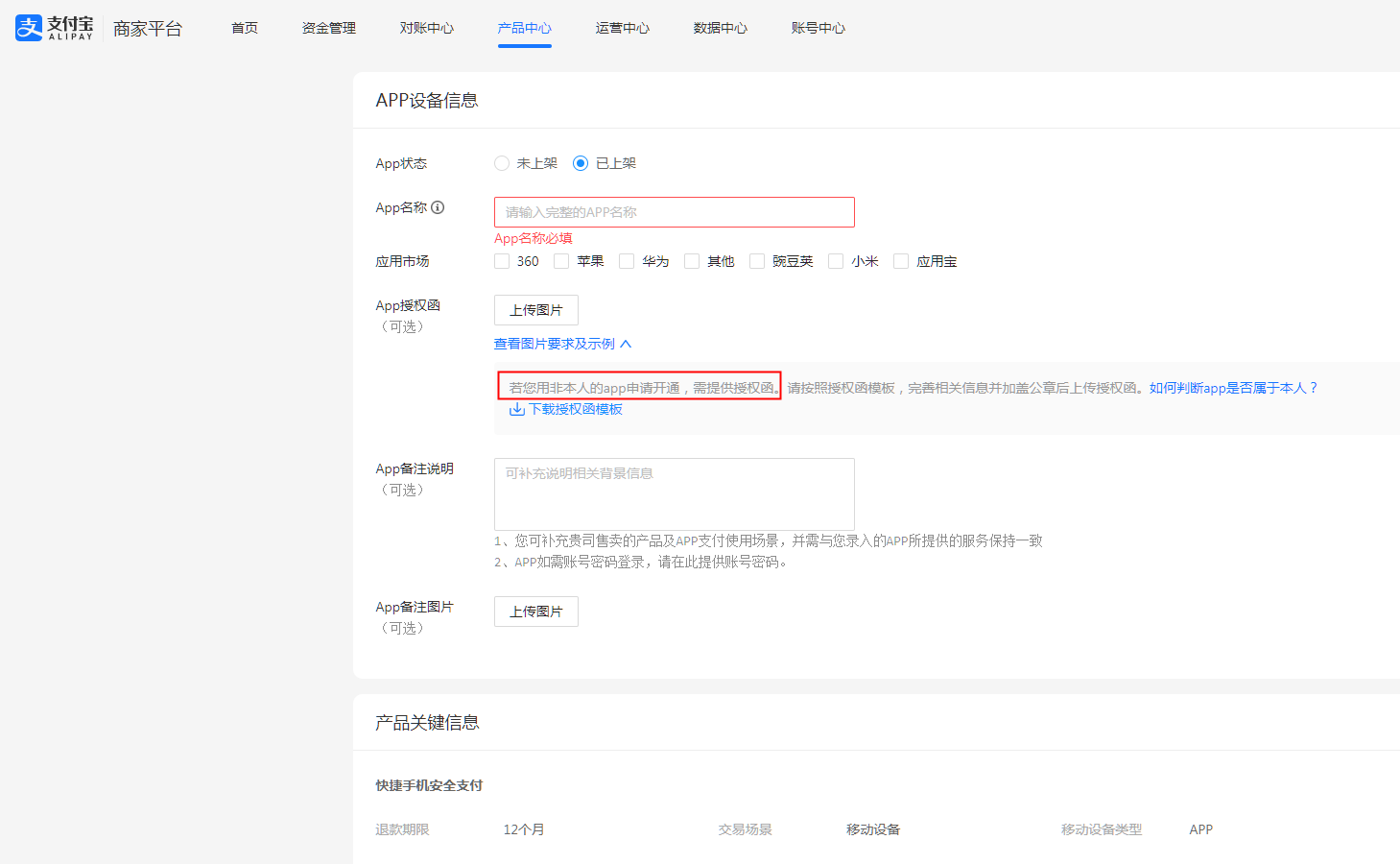Check the 应用宝 app market checkbox
1400x864 pixels.
point(901,261)
